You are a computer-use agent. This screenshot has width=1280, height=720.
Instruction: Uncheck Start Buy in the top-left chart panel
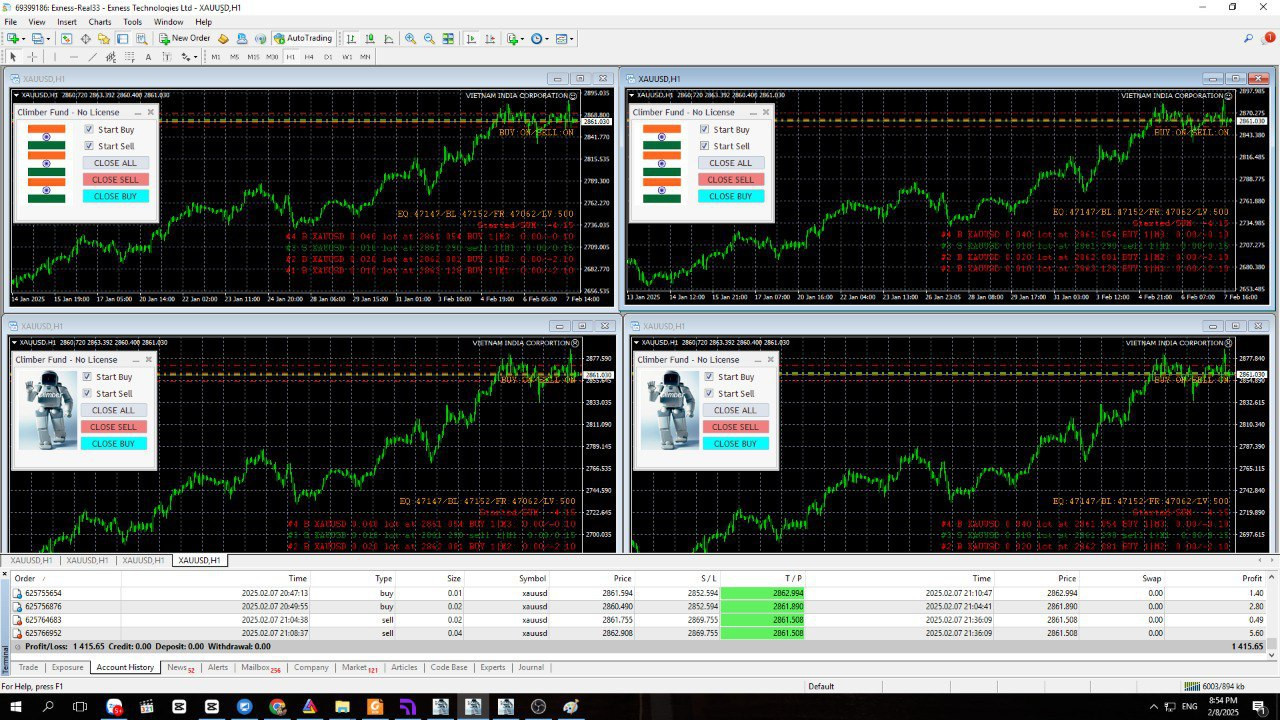pos(89,129)
